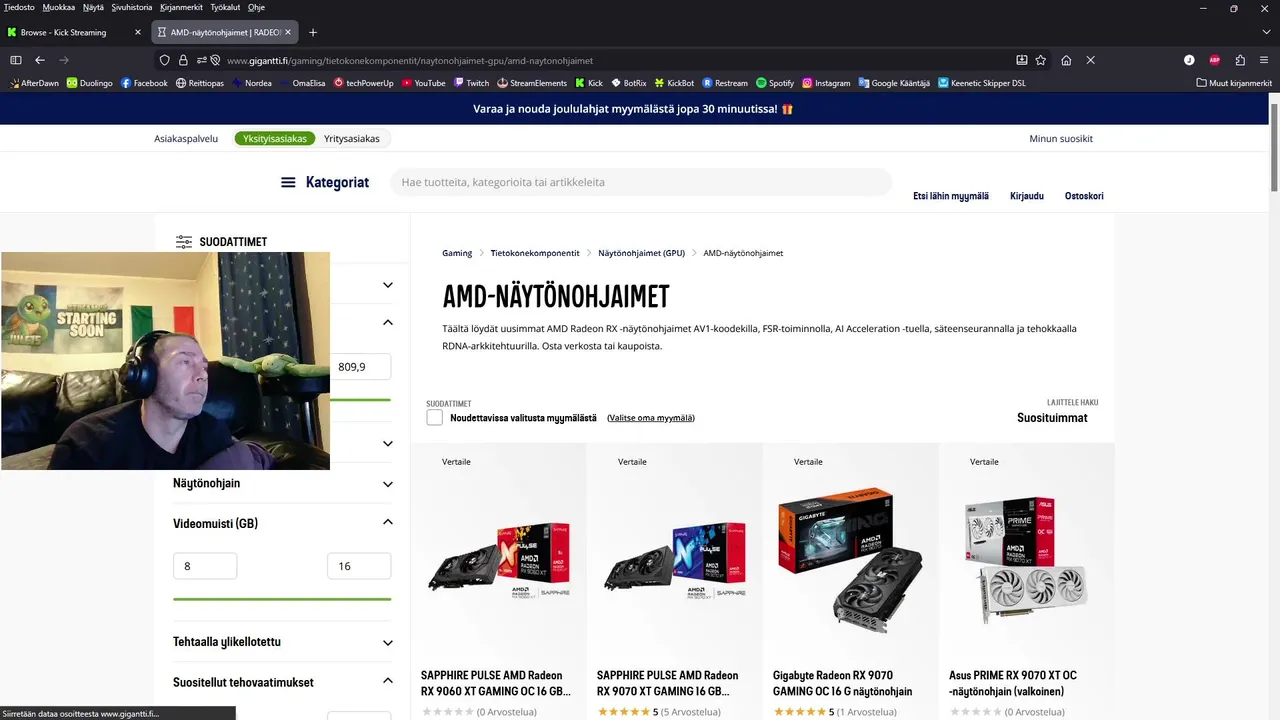
Task: Open the Facebook bookmark
Action: pyautogui.click(x=144, y=83)
